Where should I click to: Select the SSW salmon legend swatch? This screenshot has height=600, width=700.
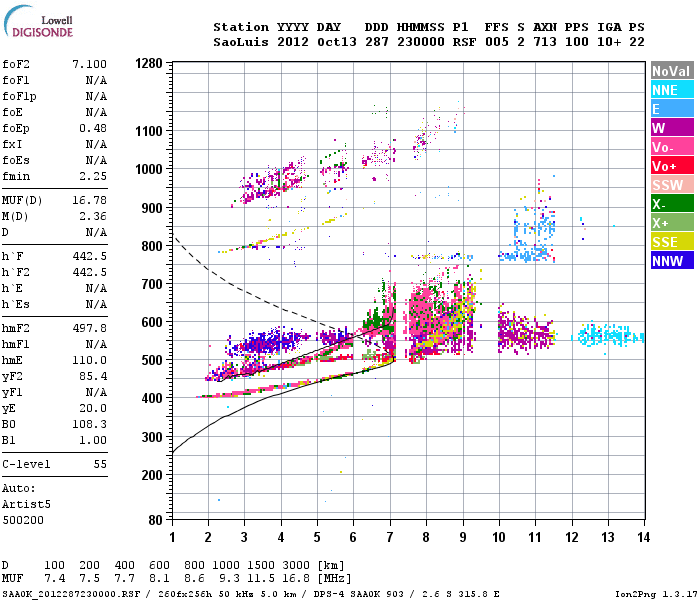click(x=672, y=185)
